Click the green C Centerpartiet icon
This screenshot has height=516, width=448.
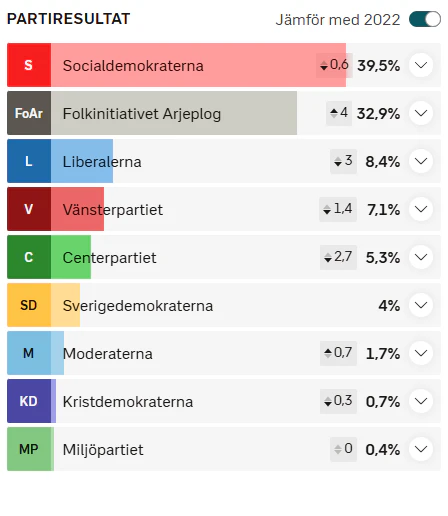coord(29,257)
